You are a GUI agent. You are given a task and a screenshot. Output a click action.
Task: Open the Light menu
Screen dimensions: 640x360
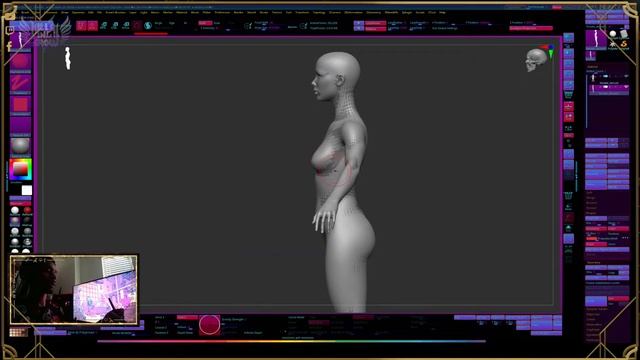(143, 13)
